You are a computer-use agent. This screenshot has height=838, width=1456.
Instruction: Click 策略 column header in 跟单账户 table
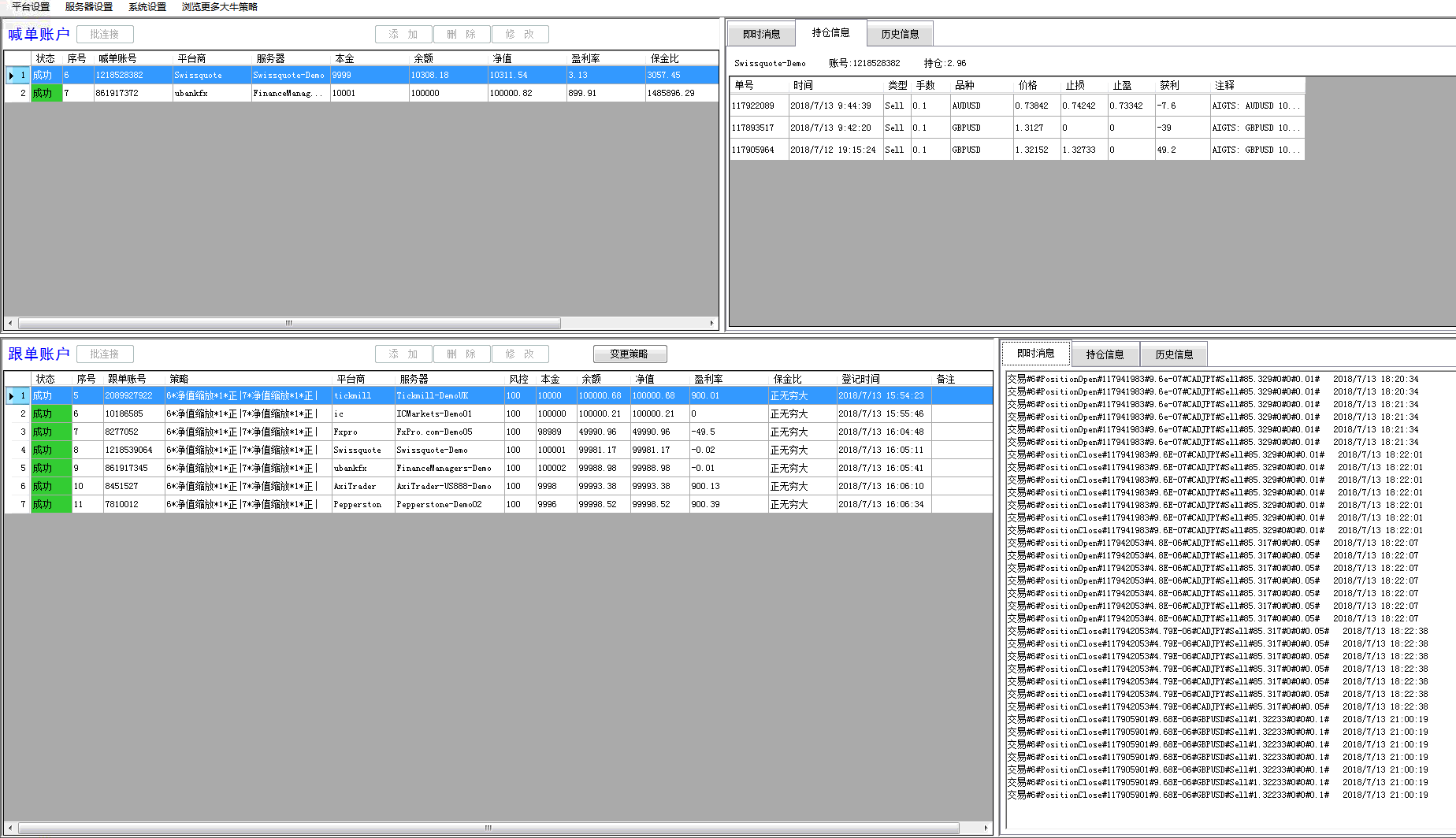tap(248, 379)
